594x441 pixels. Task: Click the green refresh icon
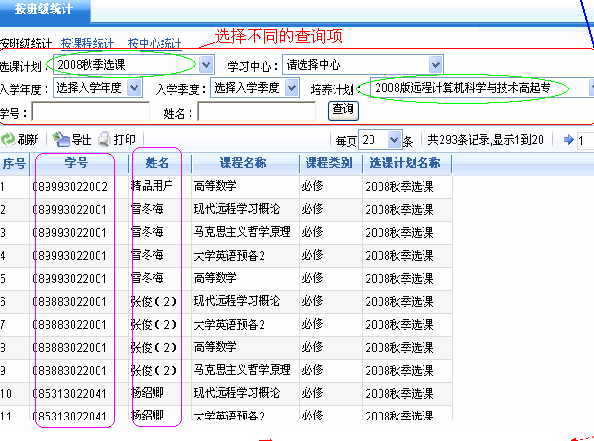8,139
